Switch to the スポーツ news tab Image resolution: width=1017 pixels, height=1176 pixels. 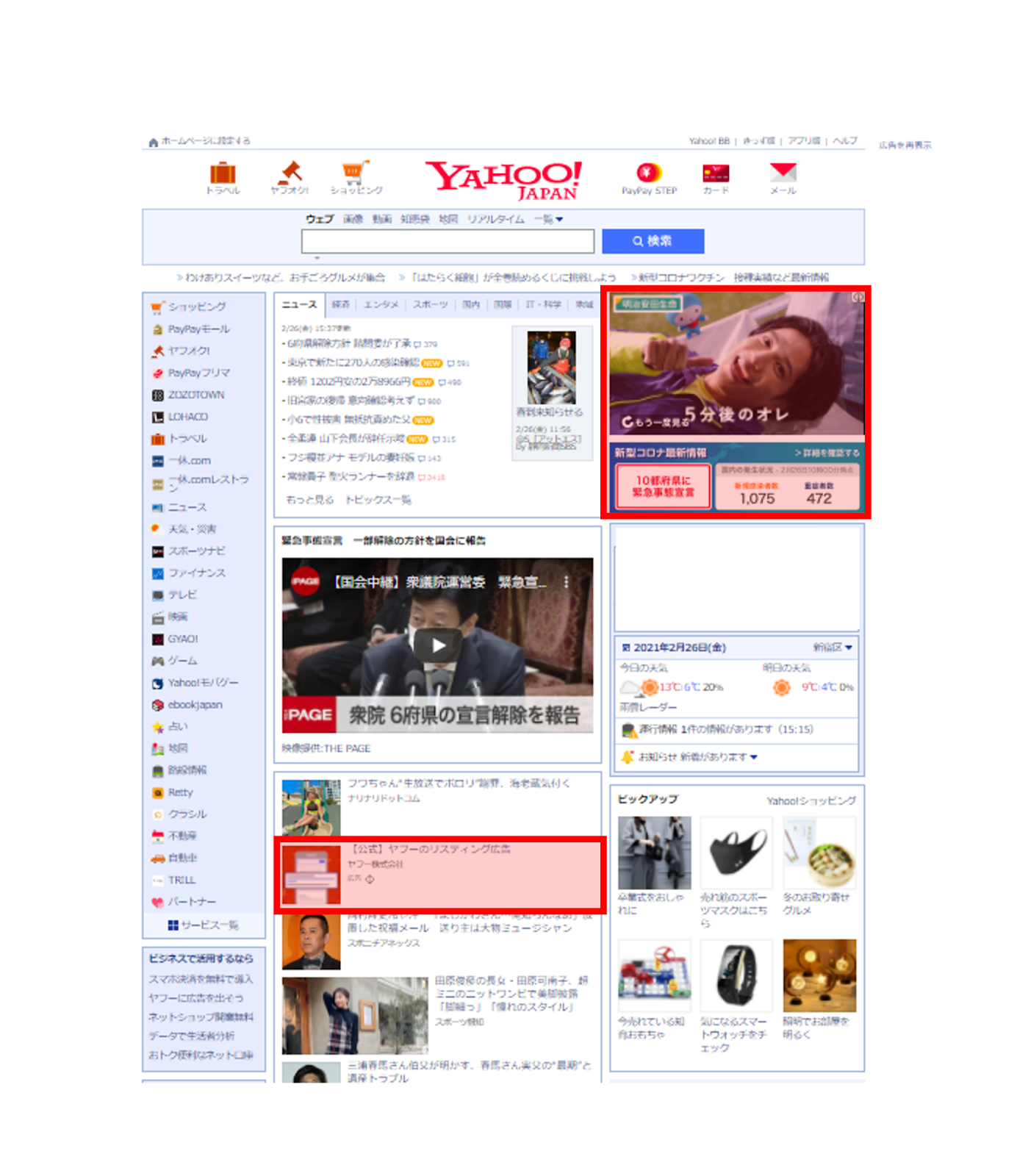[430, 304]
